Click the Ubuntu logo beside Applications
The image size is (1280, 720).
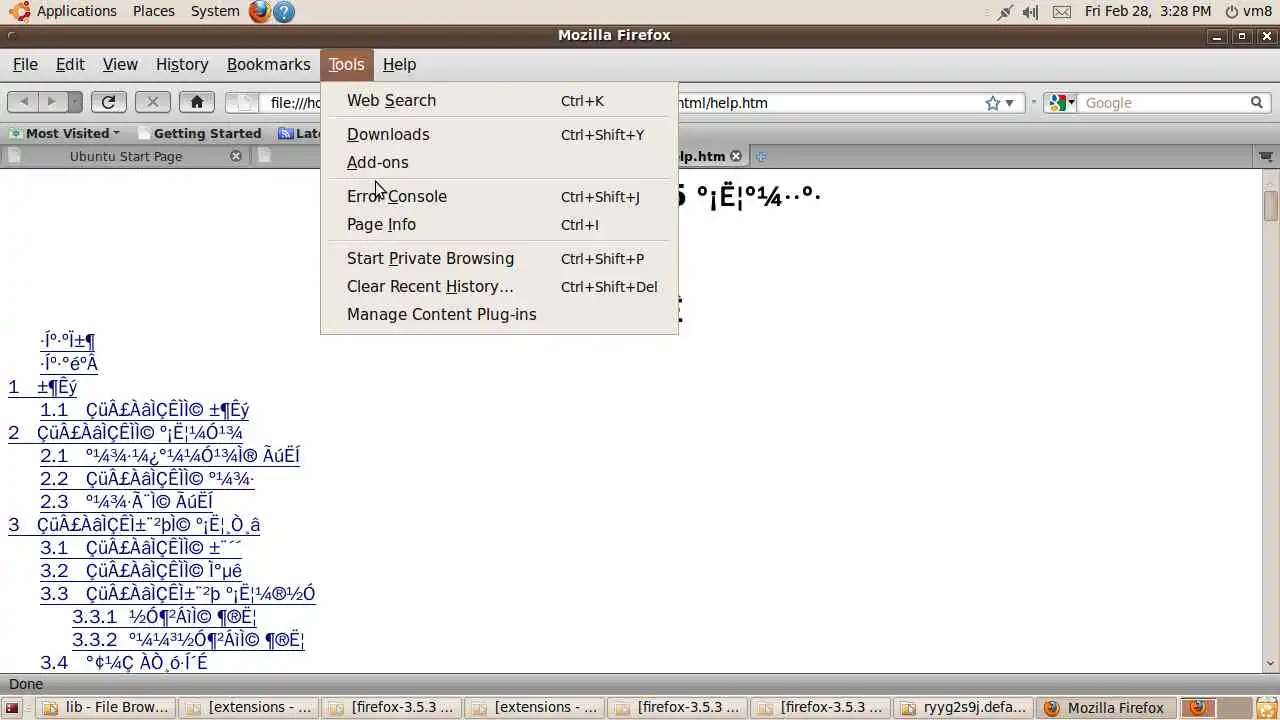(x=18, y=11)
